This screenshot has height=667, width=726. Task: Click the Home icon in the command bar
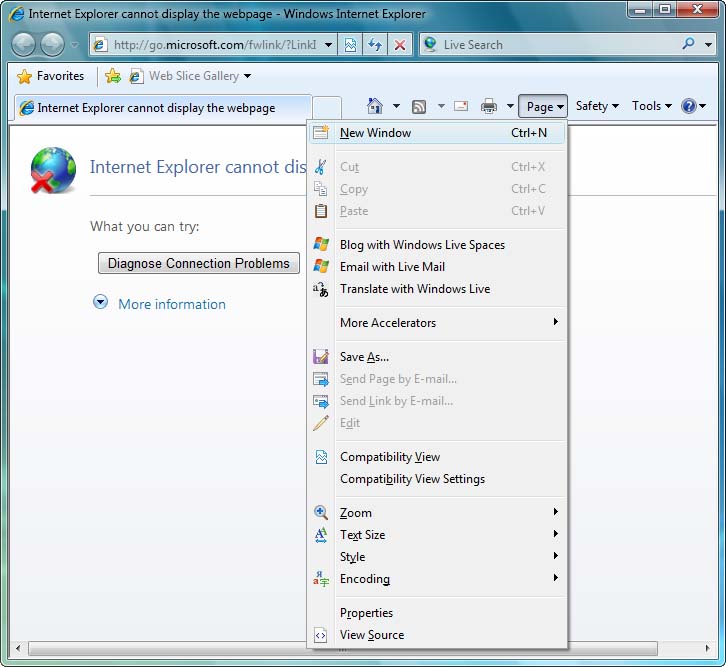pyautogui.click(x=375, y=106)
